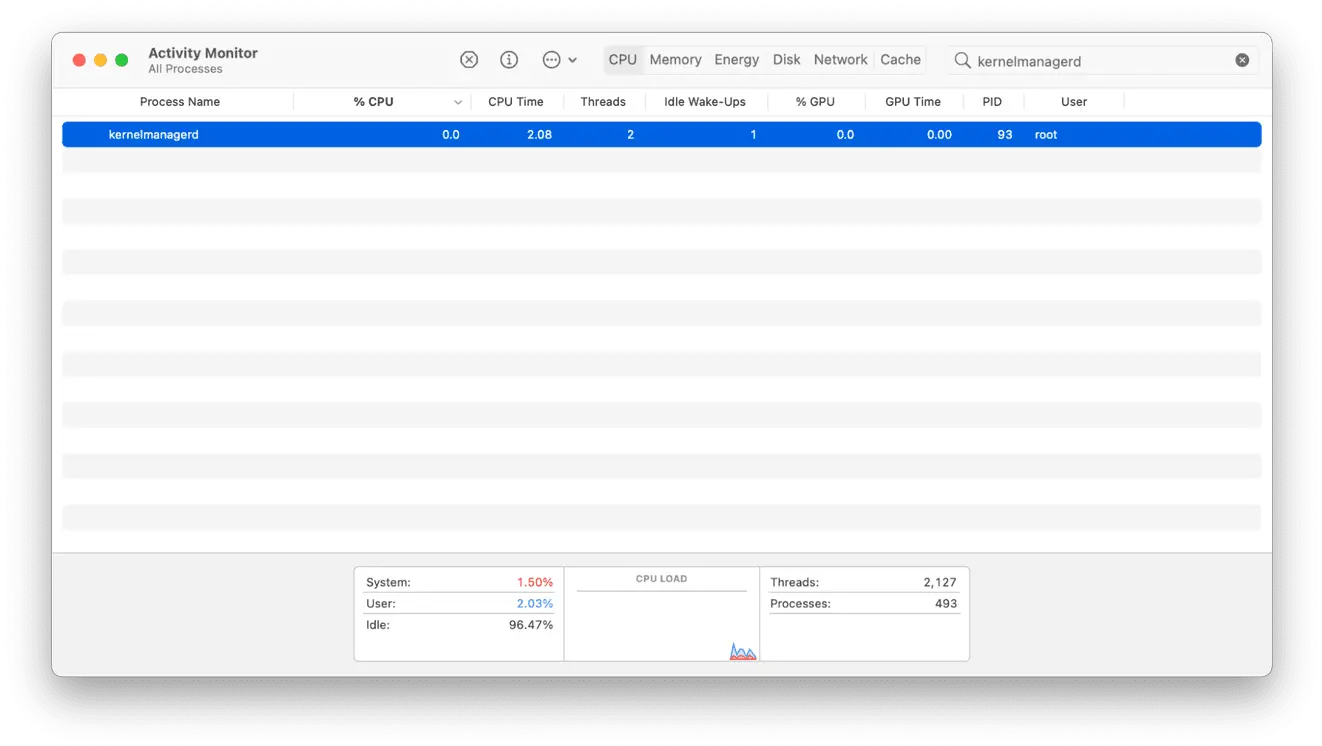Select the kernelmanagerd process row

click(662, 135)
